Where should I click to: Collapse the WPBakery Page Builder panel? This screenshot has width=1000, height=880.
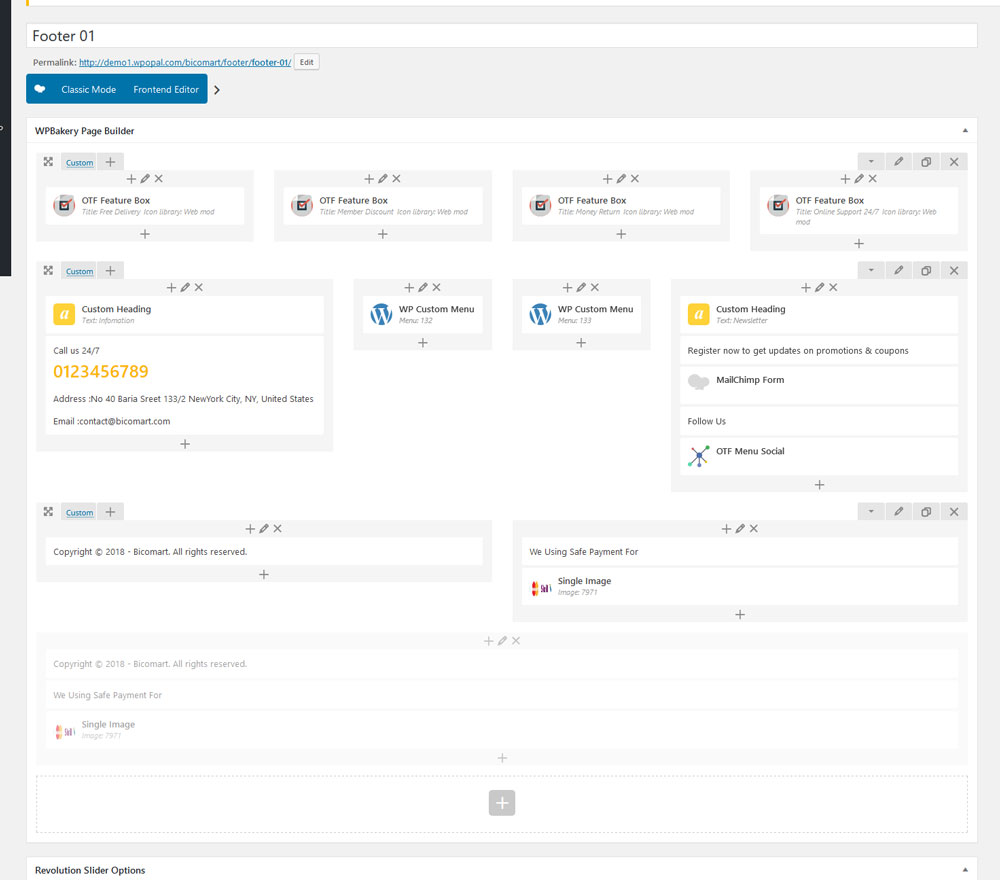965,131
